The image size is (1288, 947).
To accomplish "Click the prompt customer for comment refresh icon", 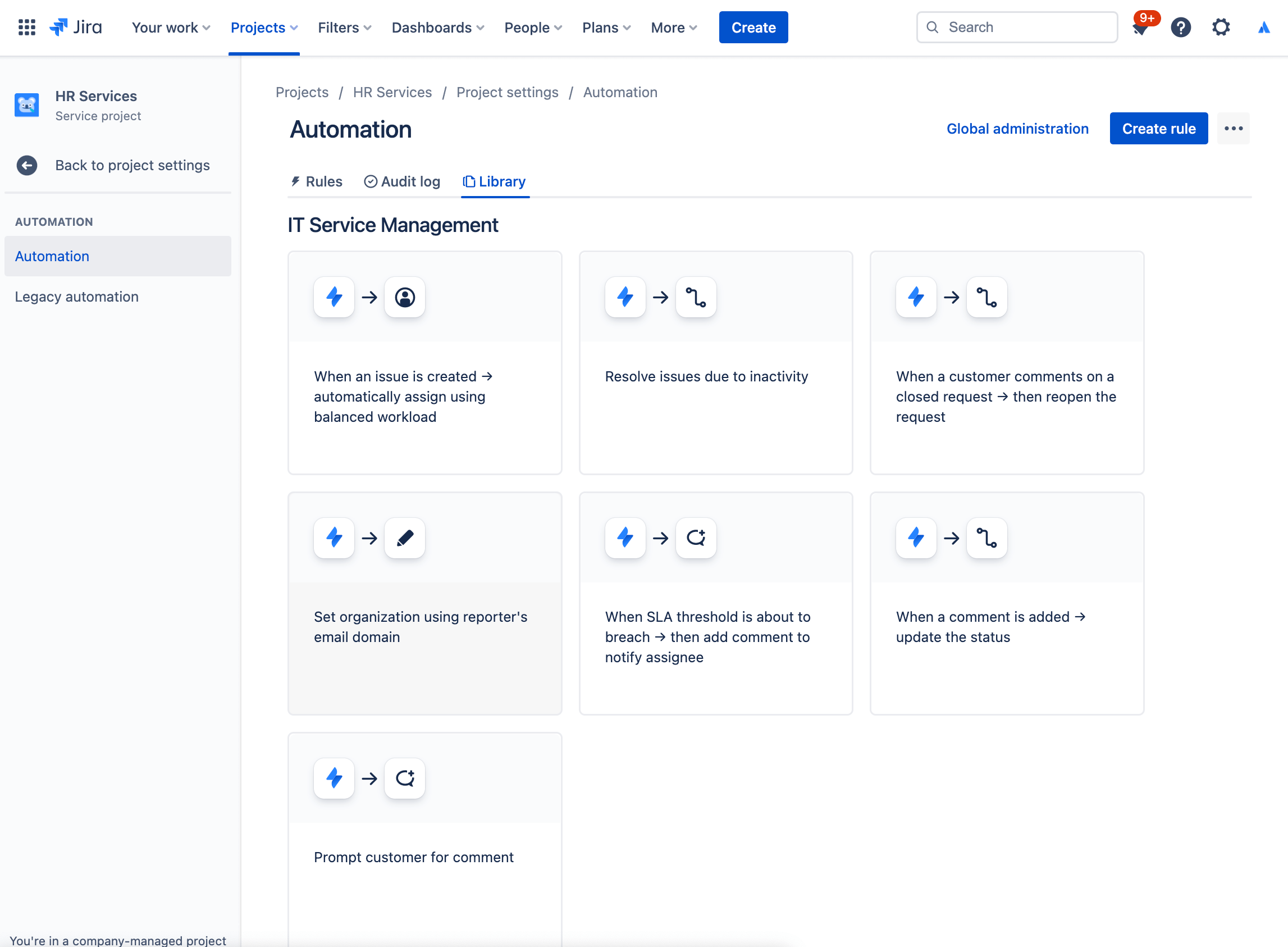I will 404,777.
